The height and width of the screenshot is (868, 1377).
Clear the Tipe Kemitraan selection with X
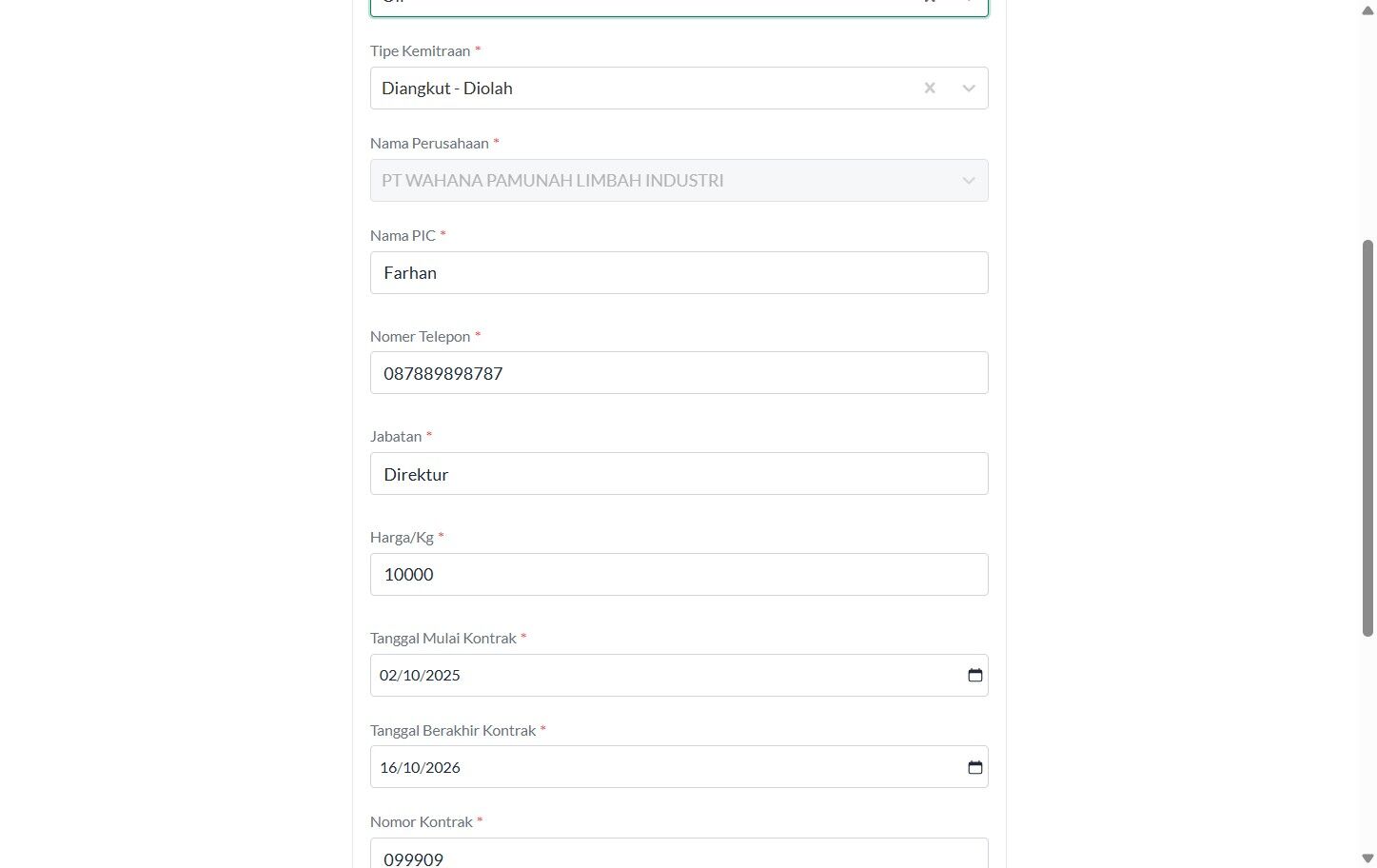click(930, 88)
